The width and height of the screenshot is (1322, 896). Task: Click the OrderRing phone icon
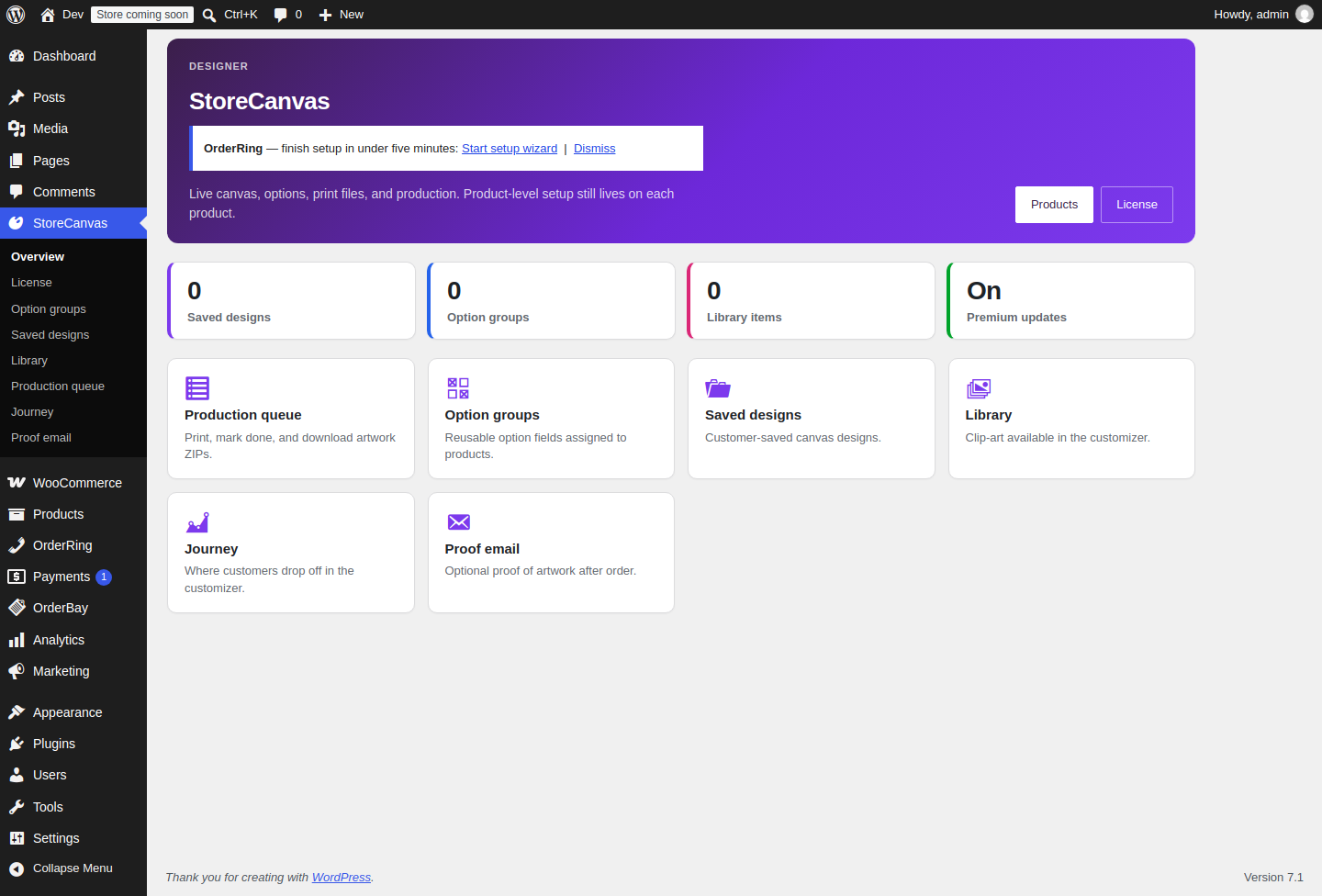coord(17,545)
